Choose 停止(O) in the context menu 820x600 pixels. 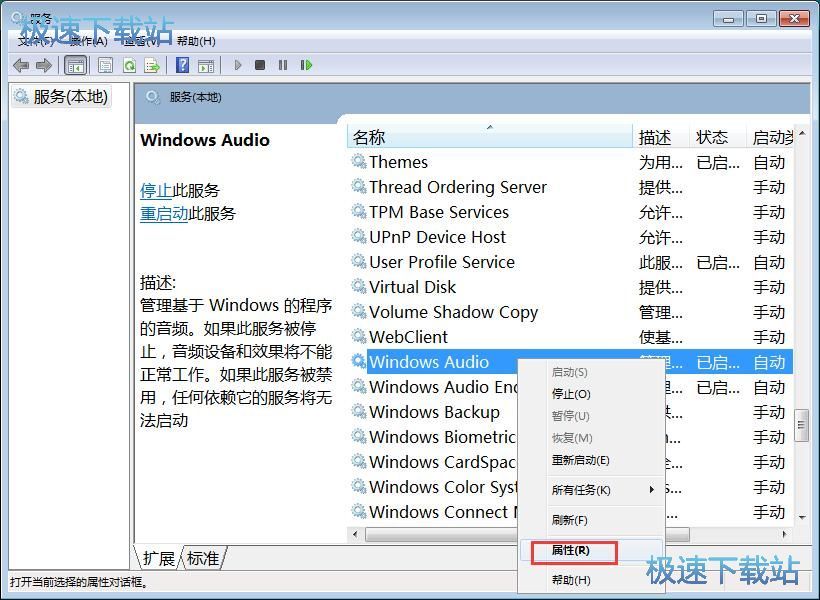coord(571,394)
